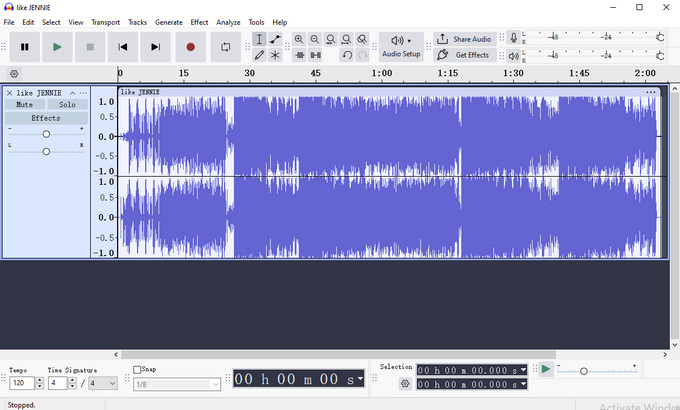The width and height of the screenshot is (680, 410).
Task: Open the like JENNIE track name label
Action: click(x=39, y=93)
